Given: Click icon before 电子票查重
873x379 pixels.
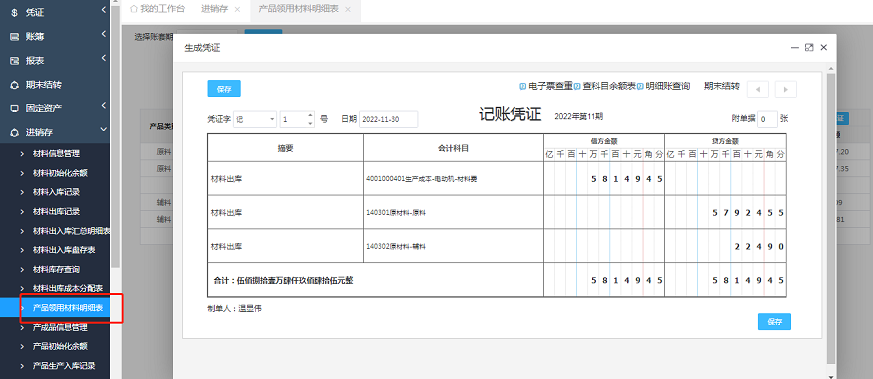Looking at the screenshot, I should (x=523, y=87).
